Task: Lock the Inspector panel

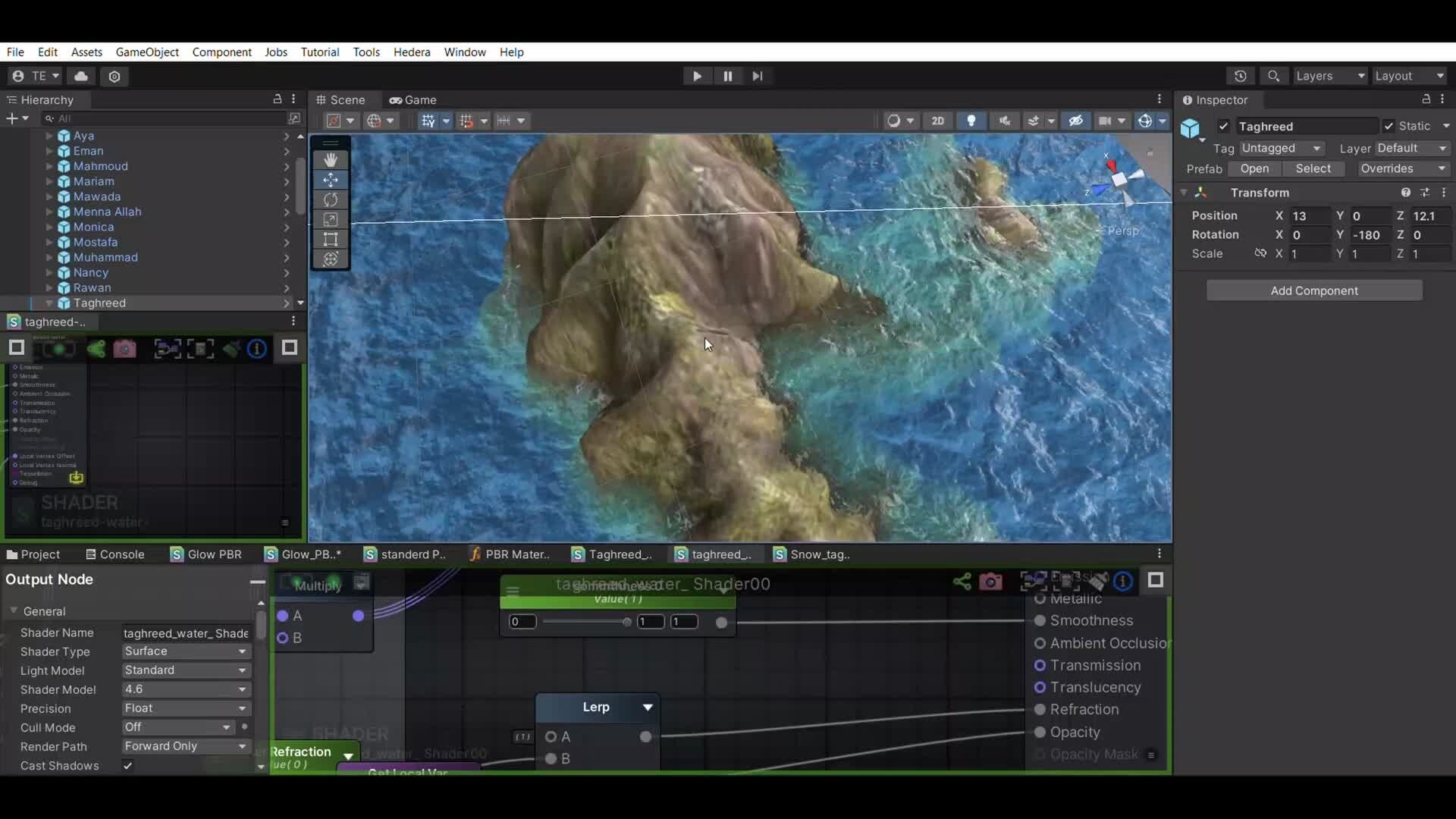Action: point(1426,99)
